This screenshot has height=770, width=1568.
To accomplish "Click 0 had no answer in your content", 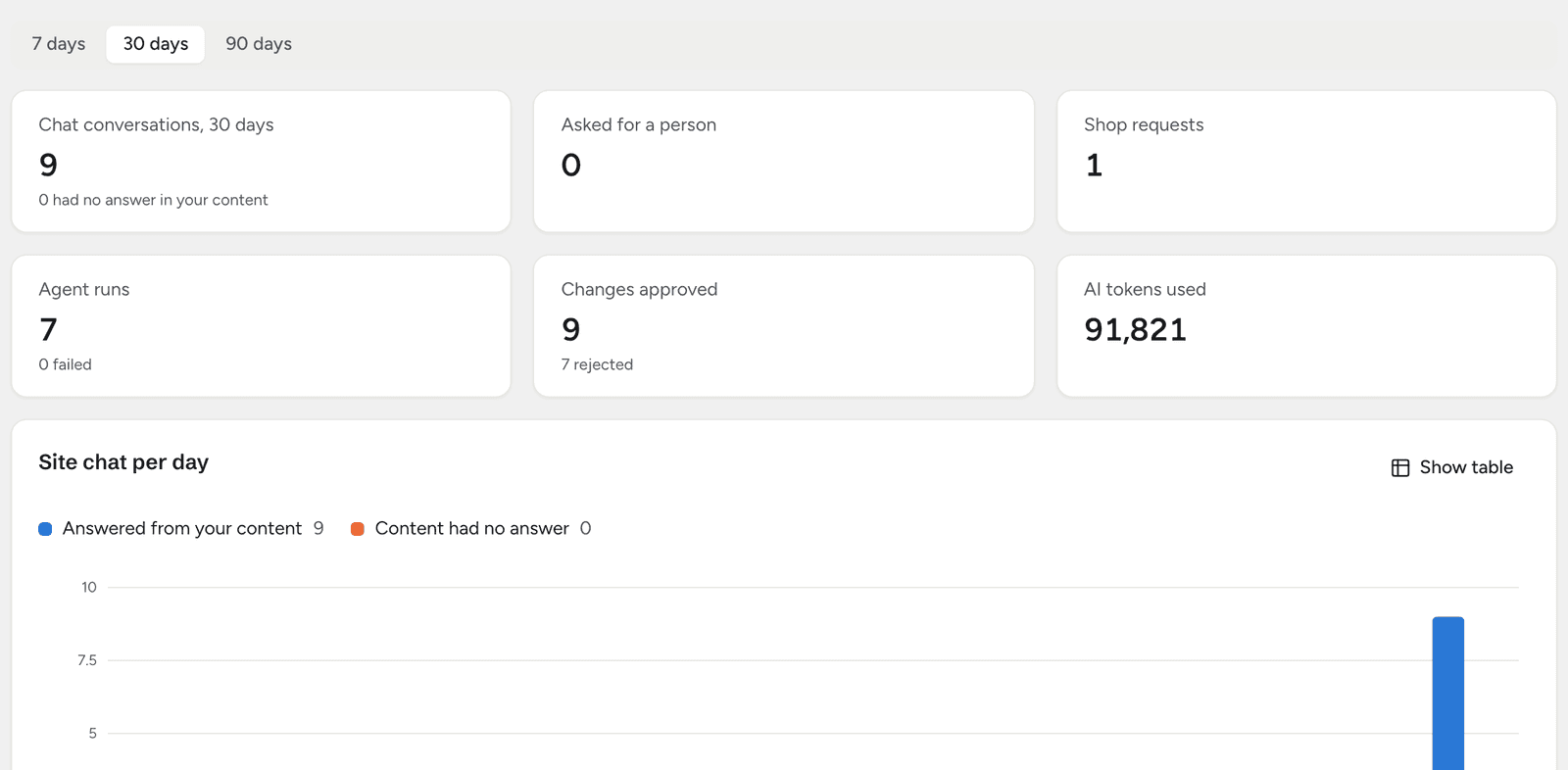I will pyautogui.click(x=153, y=200).
